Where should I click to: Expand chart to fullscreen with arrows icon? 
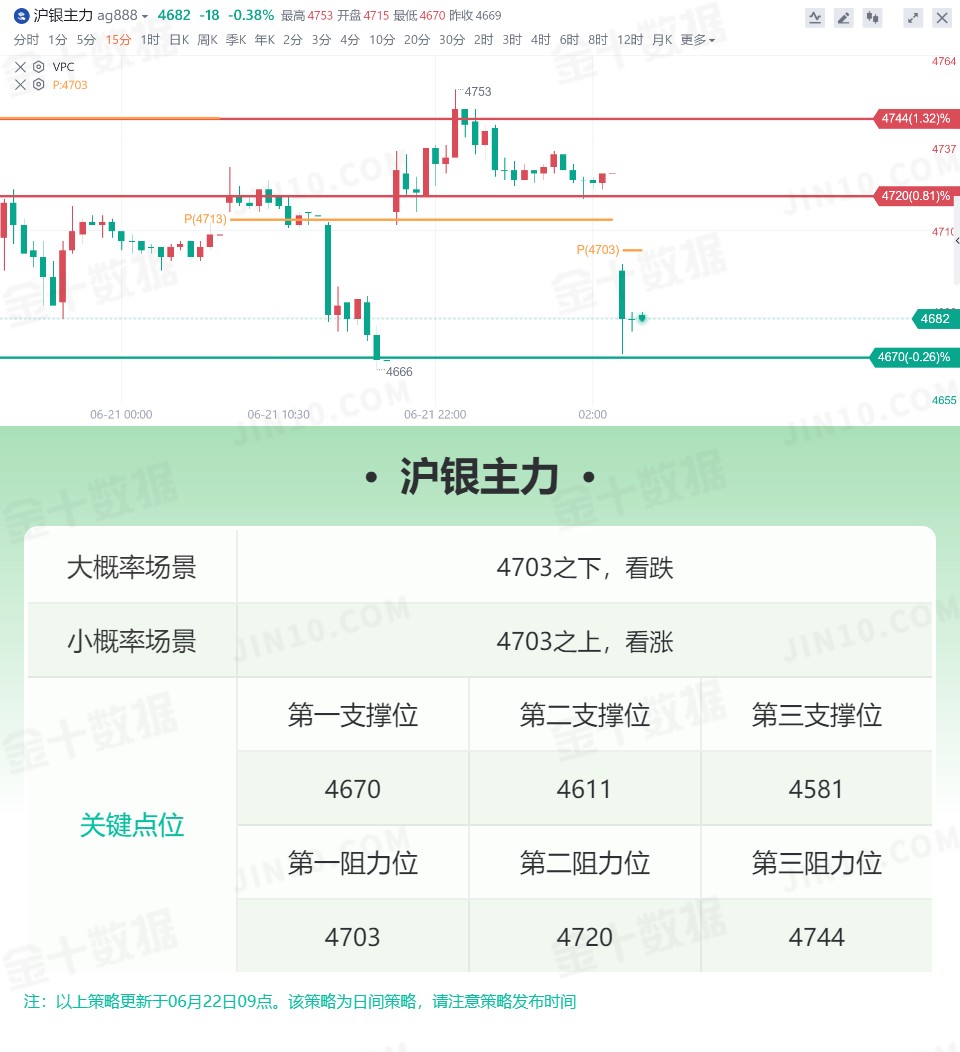913,18
